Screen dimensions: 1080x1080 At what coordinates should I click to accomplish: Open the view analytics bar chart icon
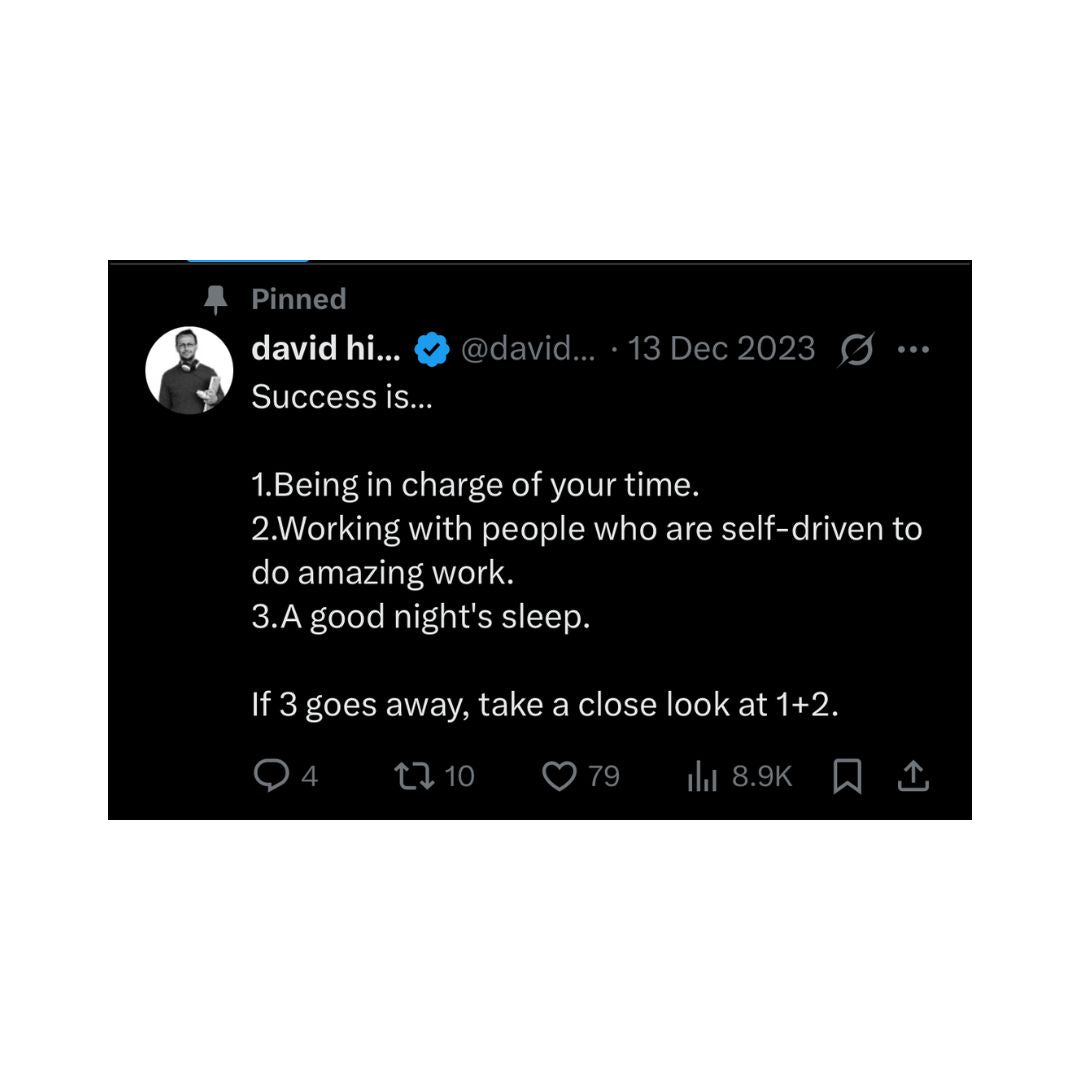(x=702, y=776)
